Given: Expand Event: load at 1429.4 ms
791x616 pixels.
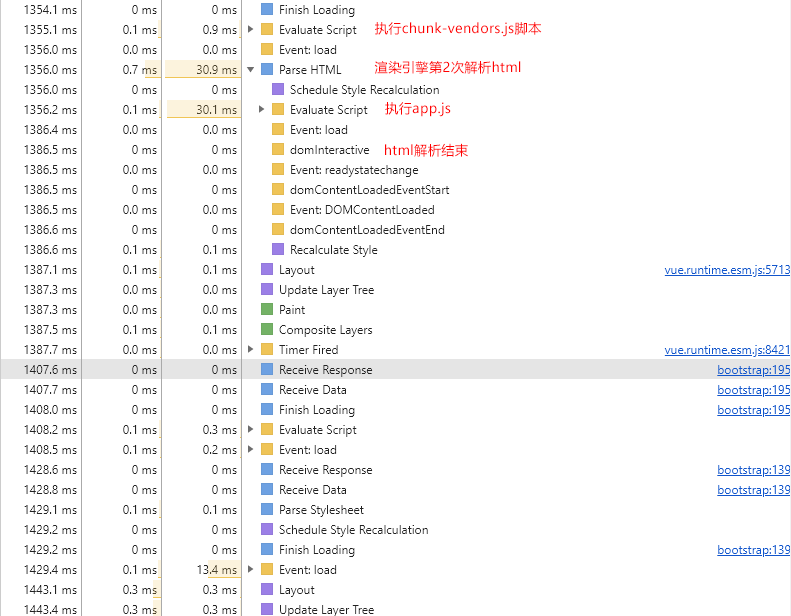Looking at the screenshot, I should click(250, 570).
